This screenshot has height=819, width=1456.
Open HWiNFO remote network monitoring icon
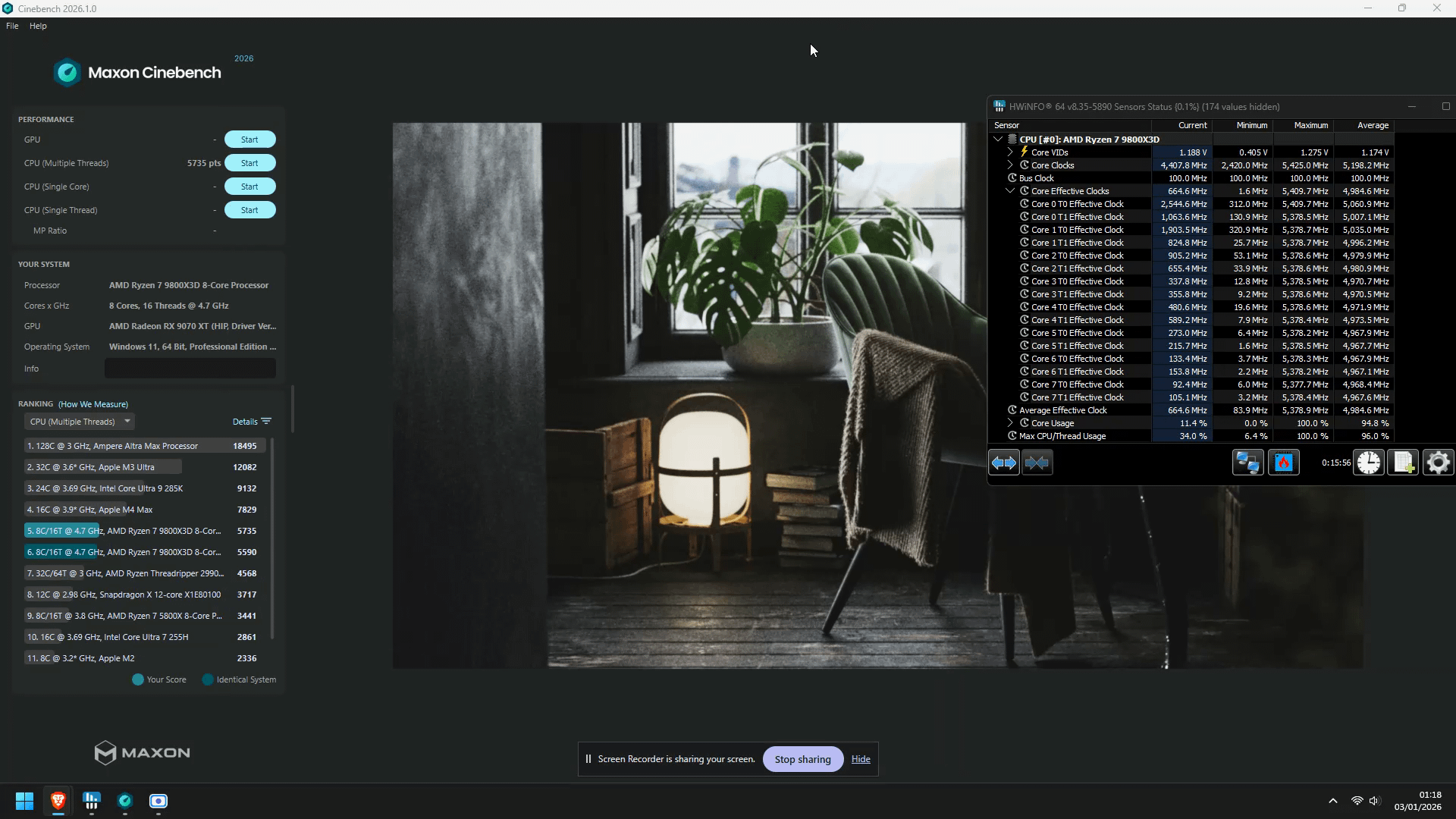click(x=1247, y=463)
